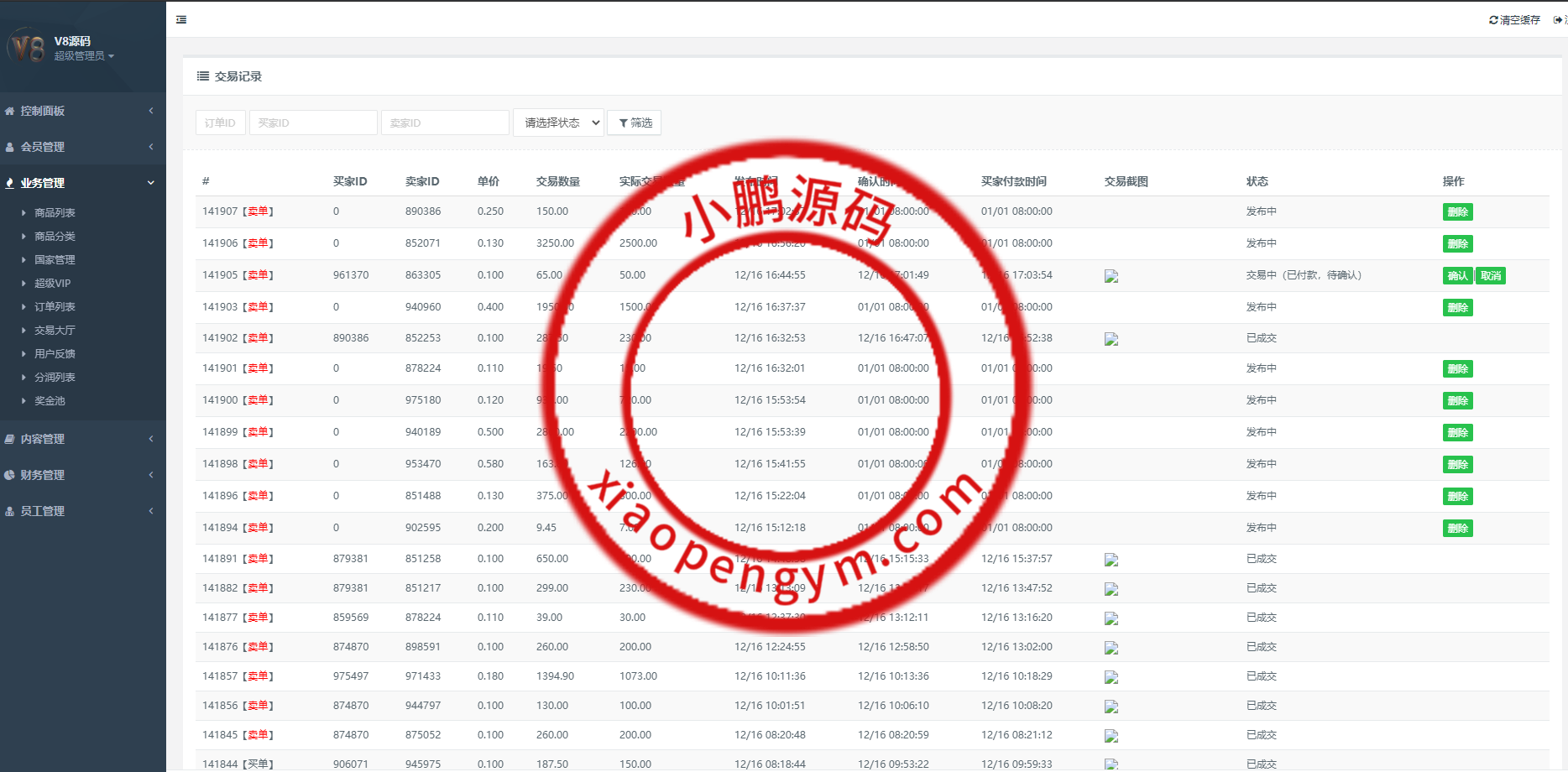
Task: Click the 卖家ID filter field
Action: tap(444, 123)
